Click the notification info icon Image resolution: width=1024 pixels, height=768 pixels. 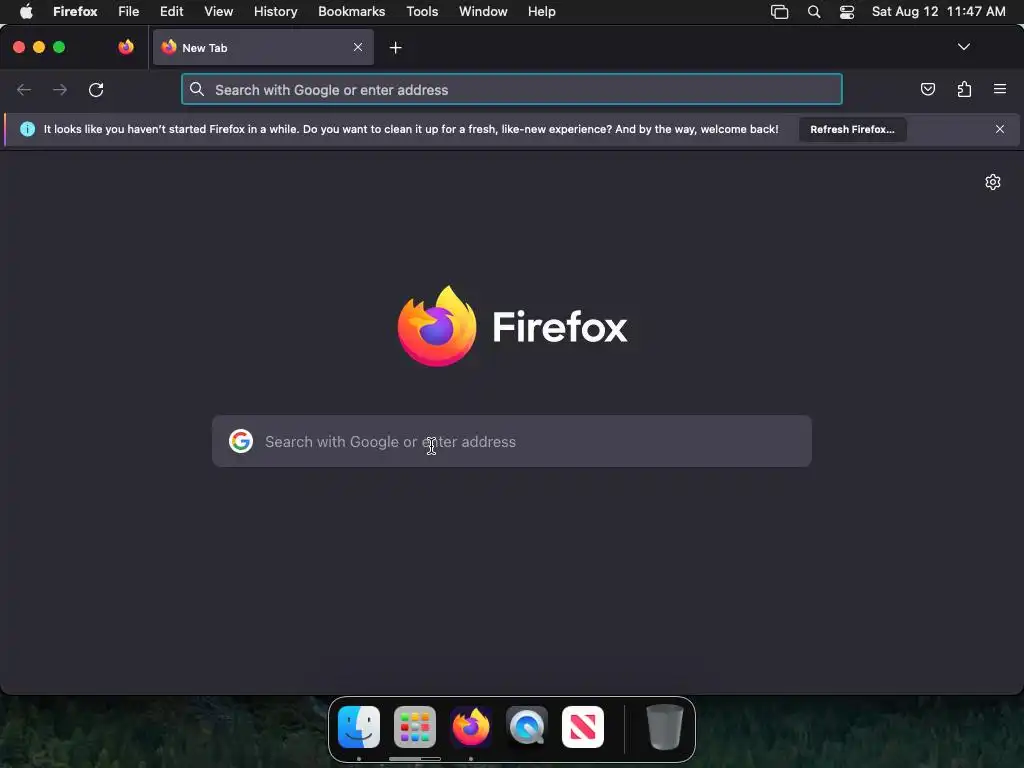[27, 129]
